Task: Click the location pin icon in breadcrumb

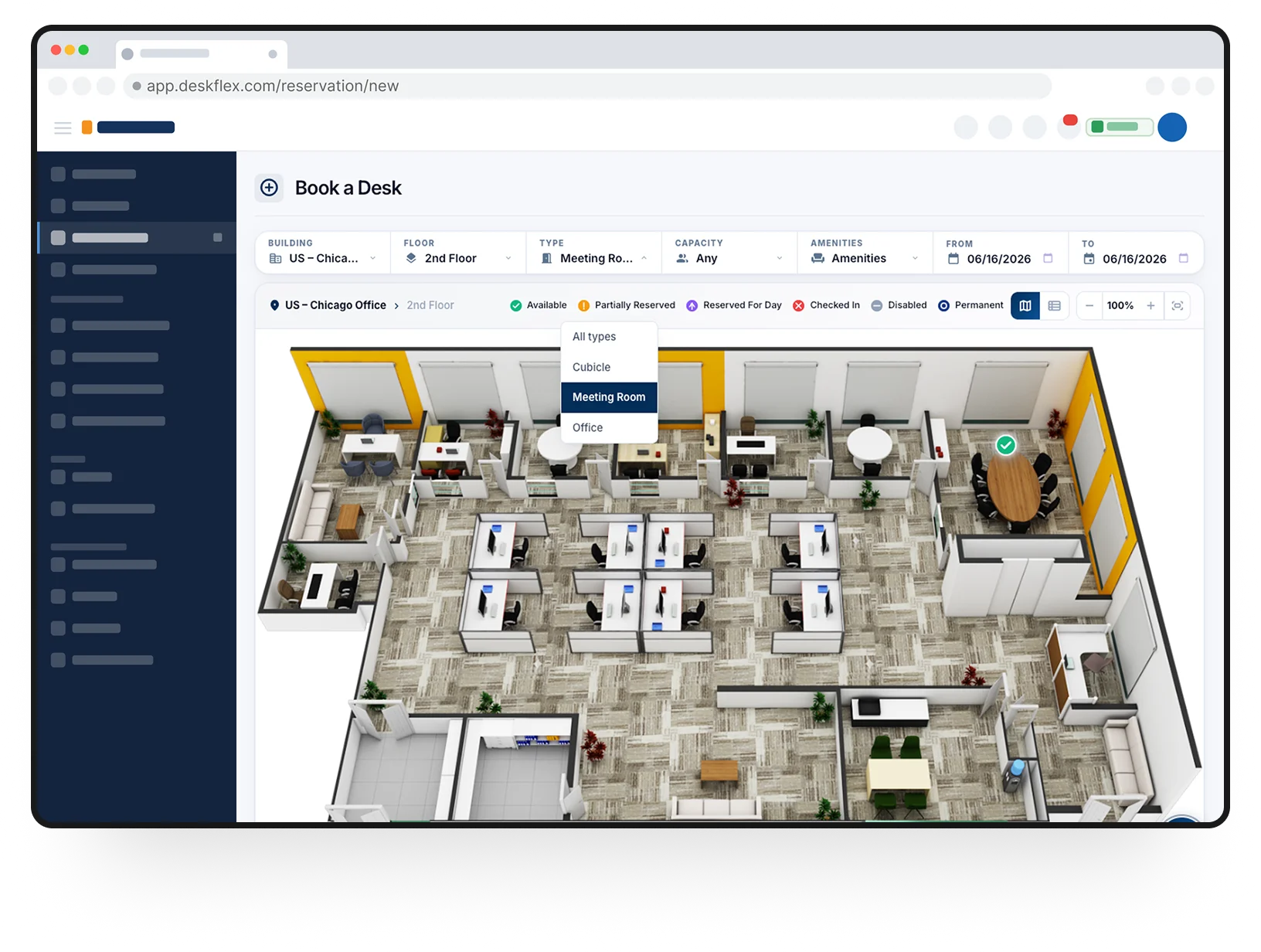Action: 274,305
